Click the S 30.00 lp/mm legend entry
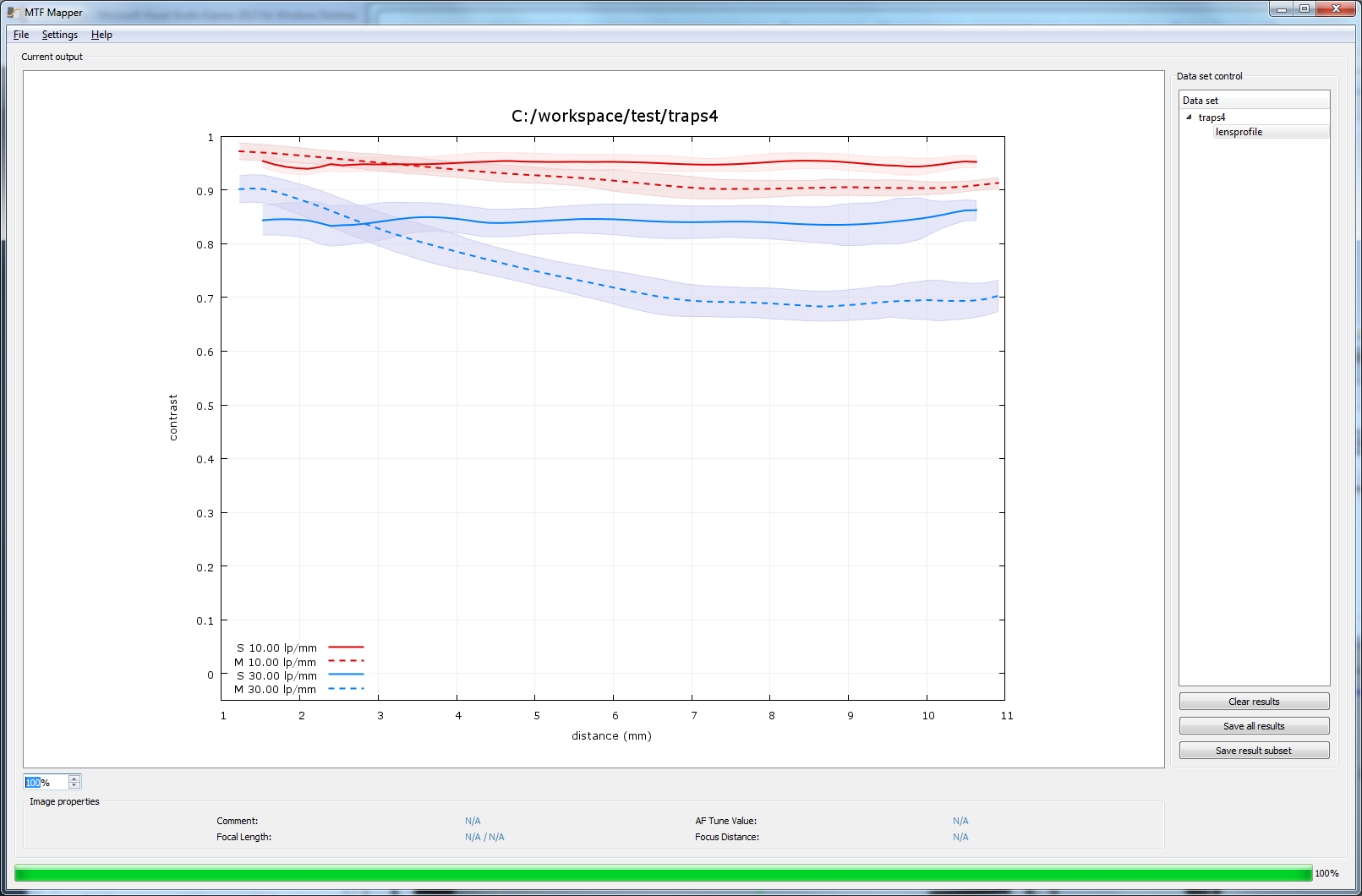This screenshot has height=896, width=1362. tap(299, 675)
